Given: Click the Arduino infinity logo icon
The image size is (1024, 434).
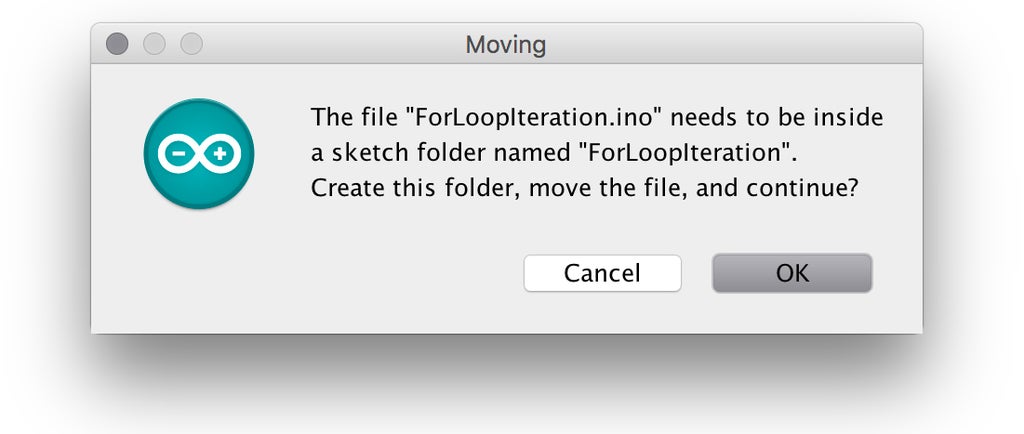Looking at the screenshot, I should point(199,154).
